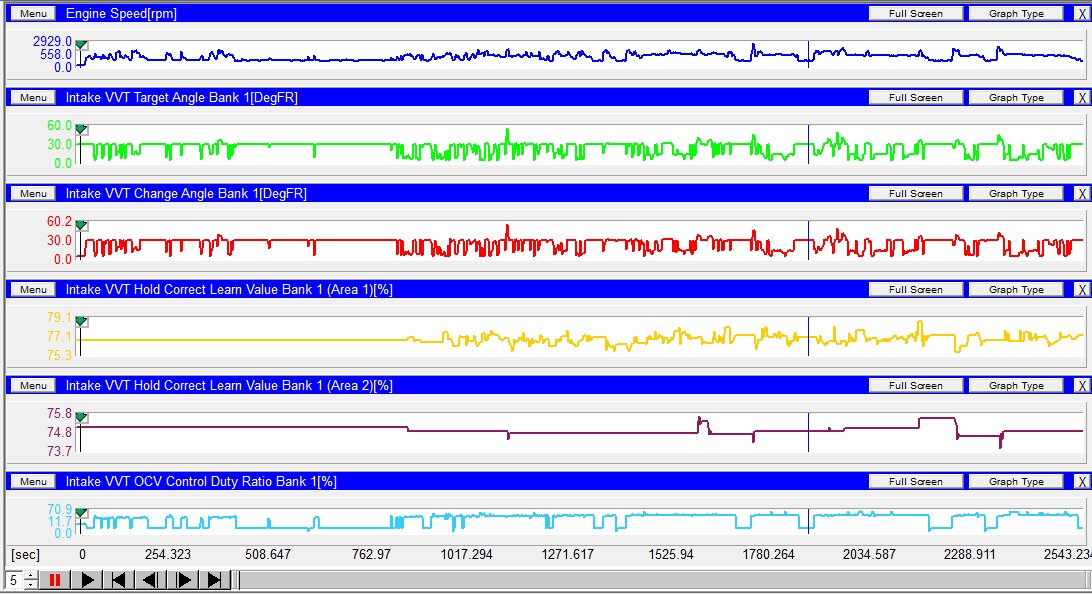
Task: Show Hold Correct Learn Area 1 Full Screen
Action: [x=916, y=289]
